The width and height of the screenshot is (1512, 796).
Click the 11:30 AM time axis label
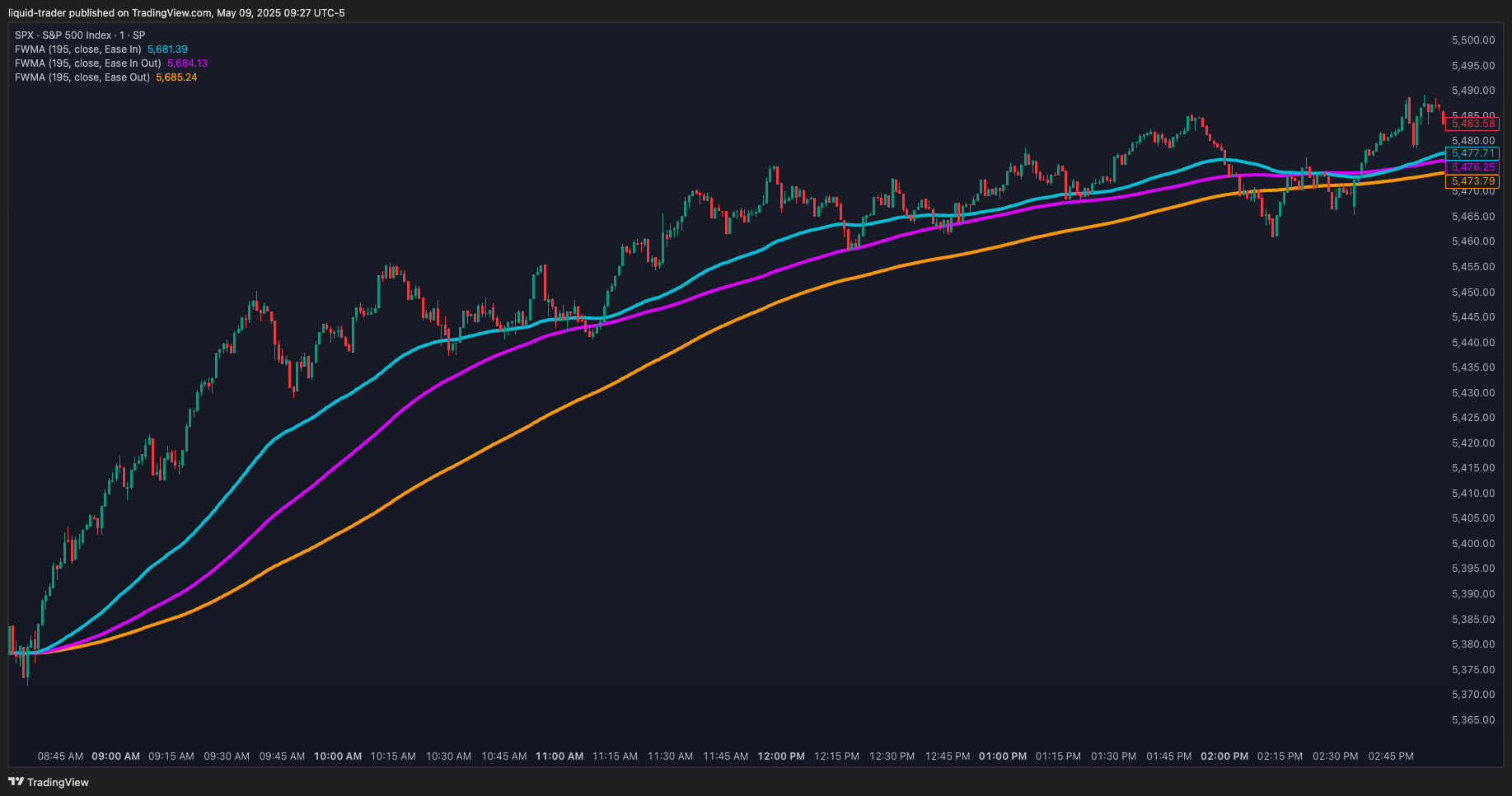[x=670, y=756]
